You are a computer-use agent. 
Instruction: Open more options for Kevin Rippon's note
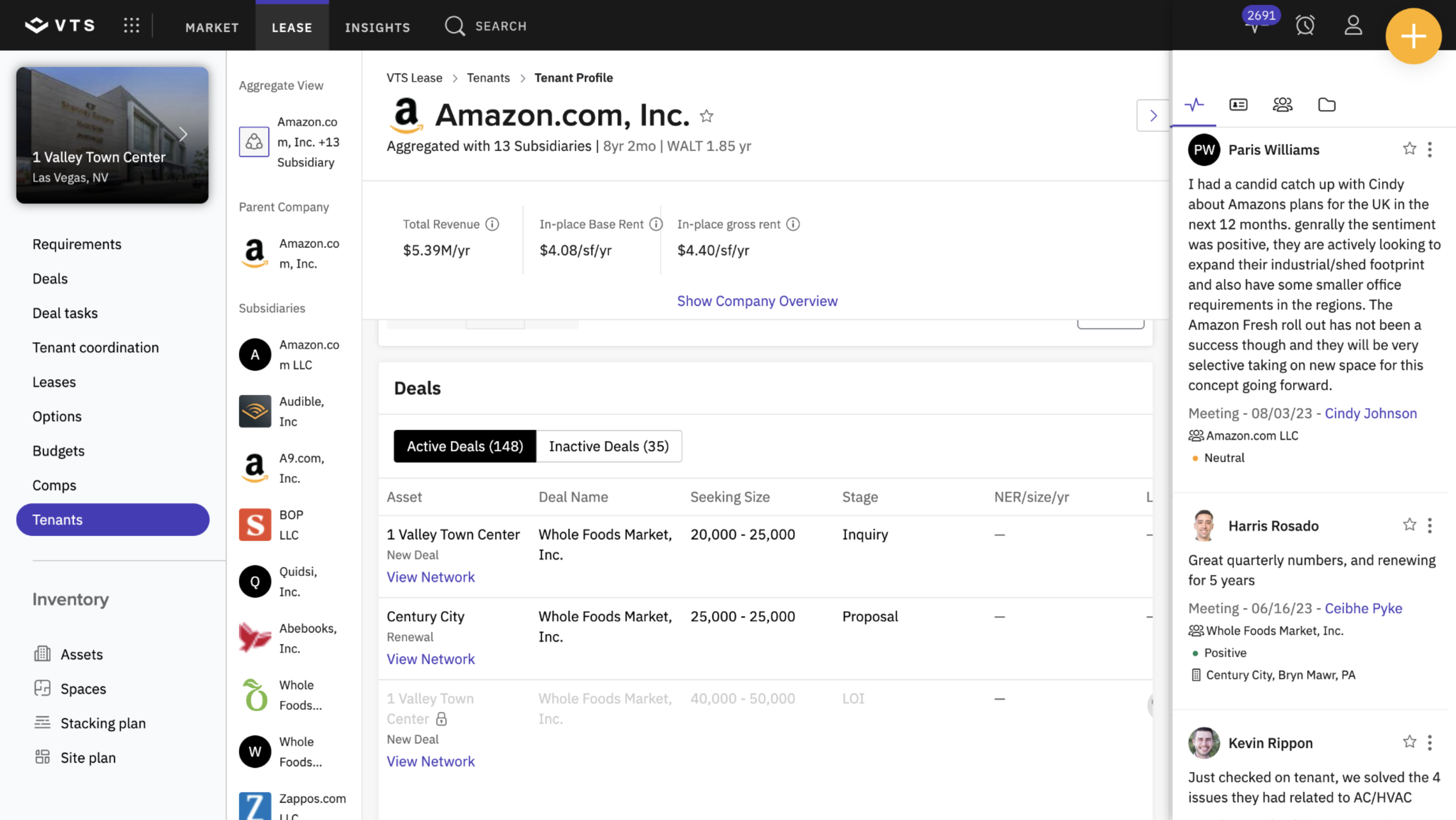pyautogui.click(x=1430, y=743)
